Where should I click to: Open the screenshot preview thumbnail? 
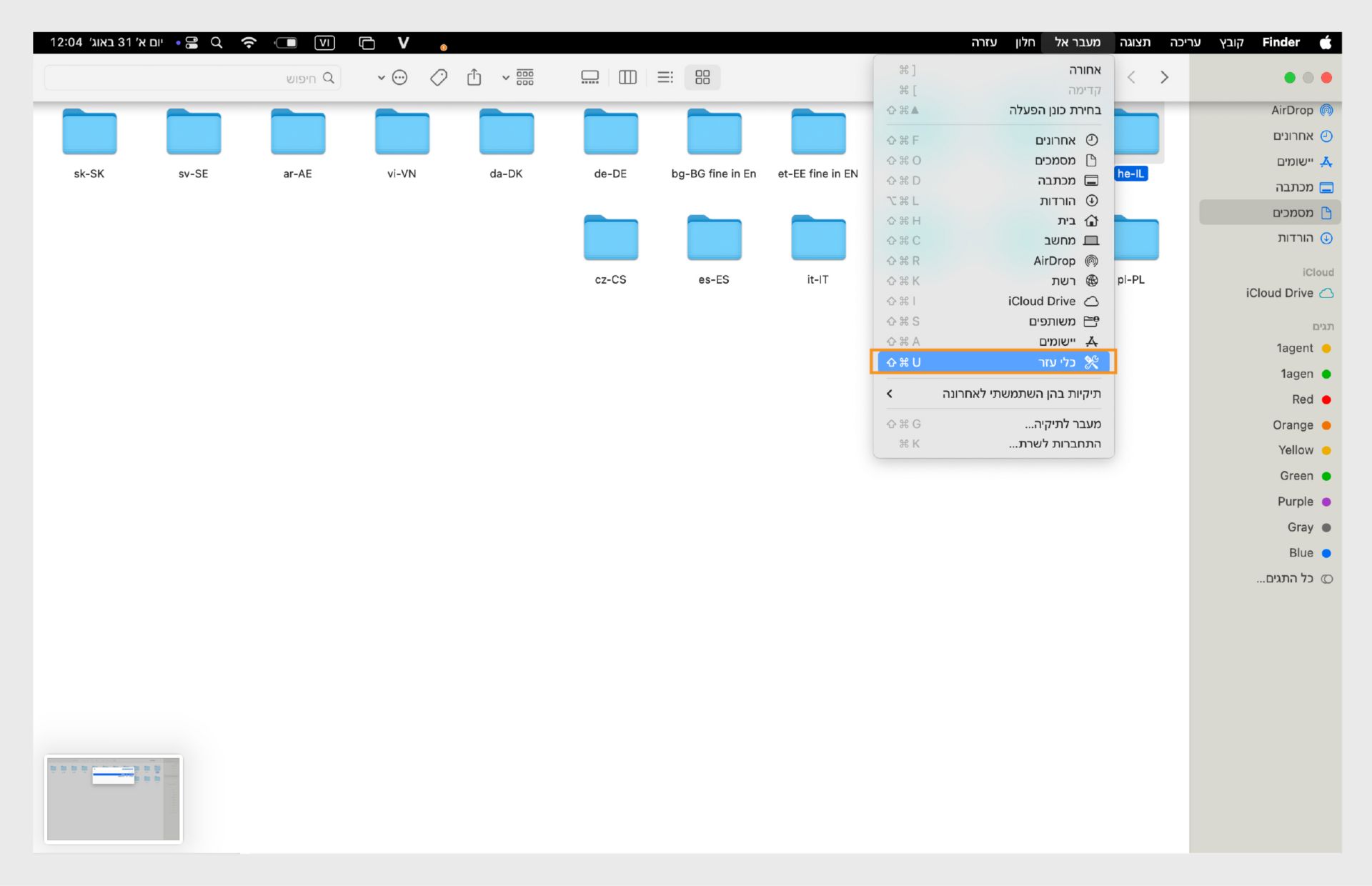(114, 799)
